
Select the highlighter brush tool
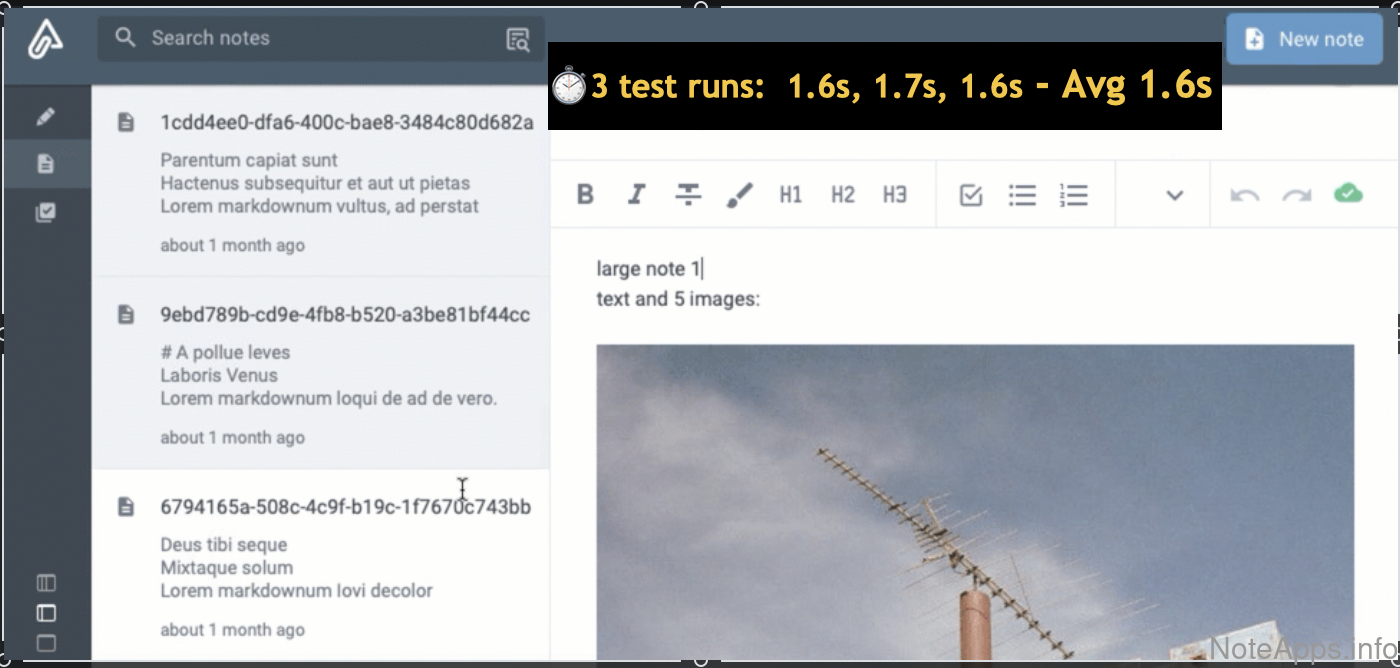pyautogui.click(x=739, y=195)
